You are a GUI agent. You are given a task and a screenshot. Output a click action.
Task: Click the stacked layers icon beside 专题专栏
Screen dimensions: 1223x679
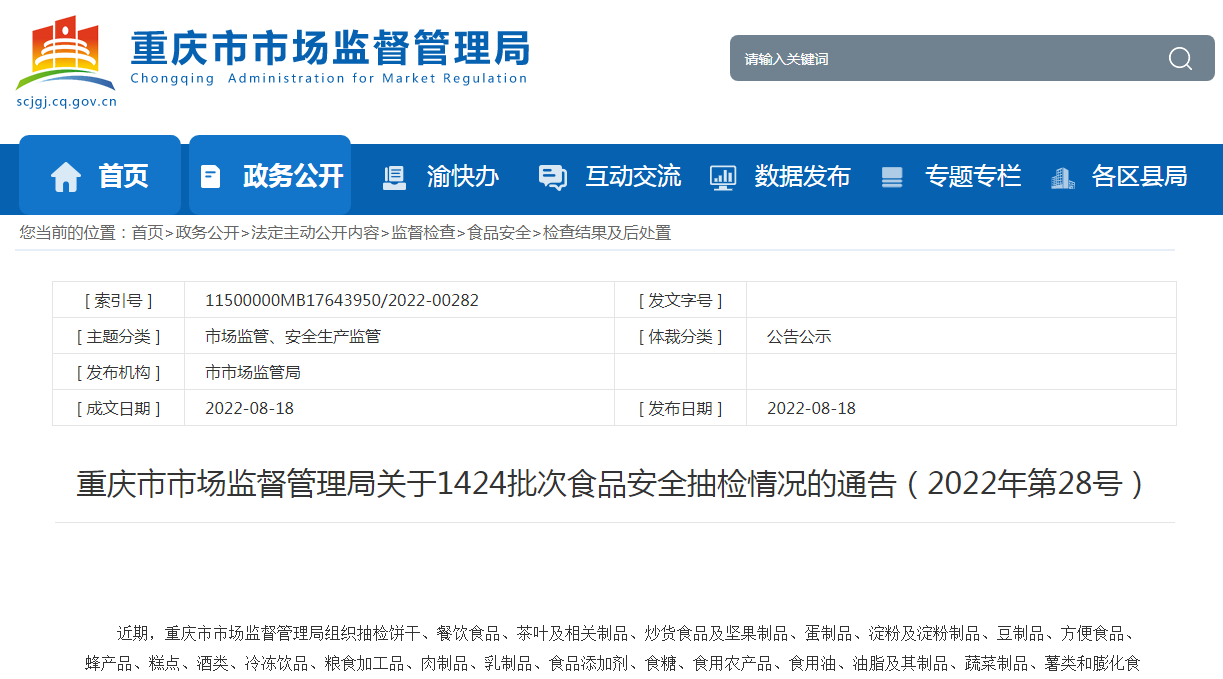click(892, 177)
